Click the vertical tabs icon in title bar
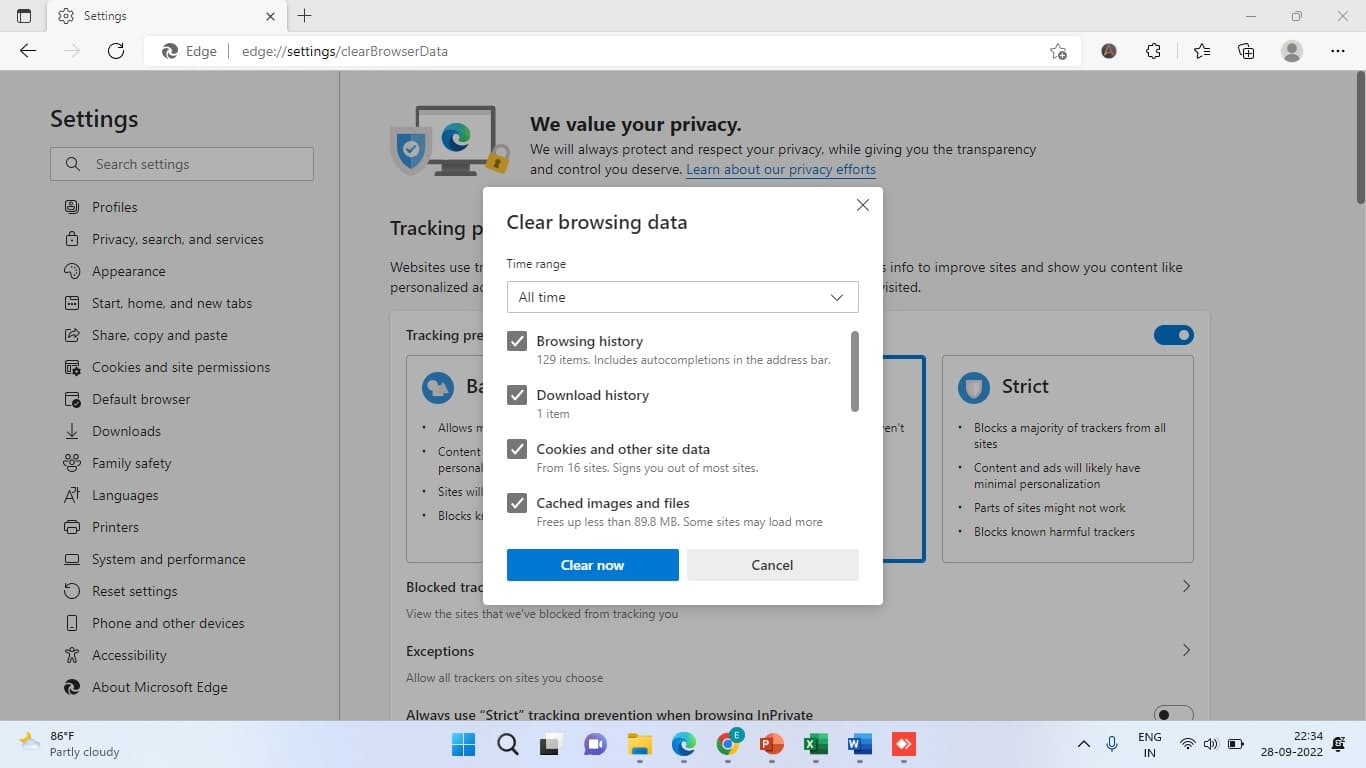 (24, 16)
